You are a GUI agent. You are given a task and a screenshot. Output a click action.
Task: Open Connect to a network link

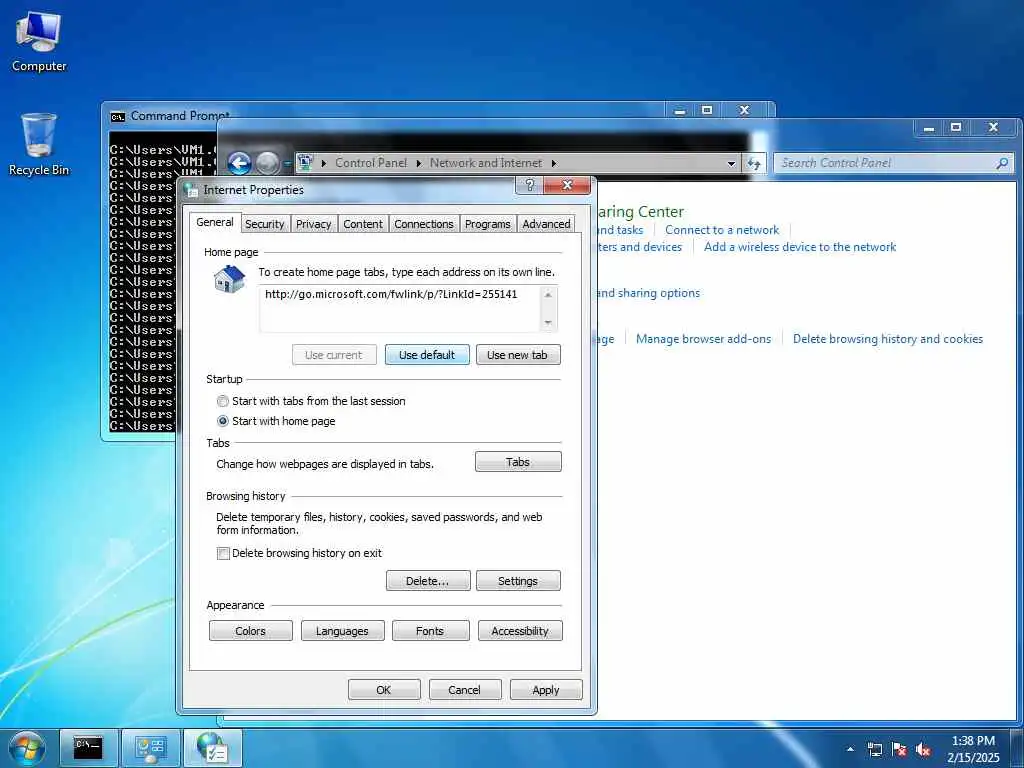tap(722, 230)
